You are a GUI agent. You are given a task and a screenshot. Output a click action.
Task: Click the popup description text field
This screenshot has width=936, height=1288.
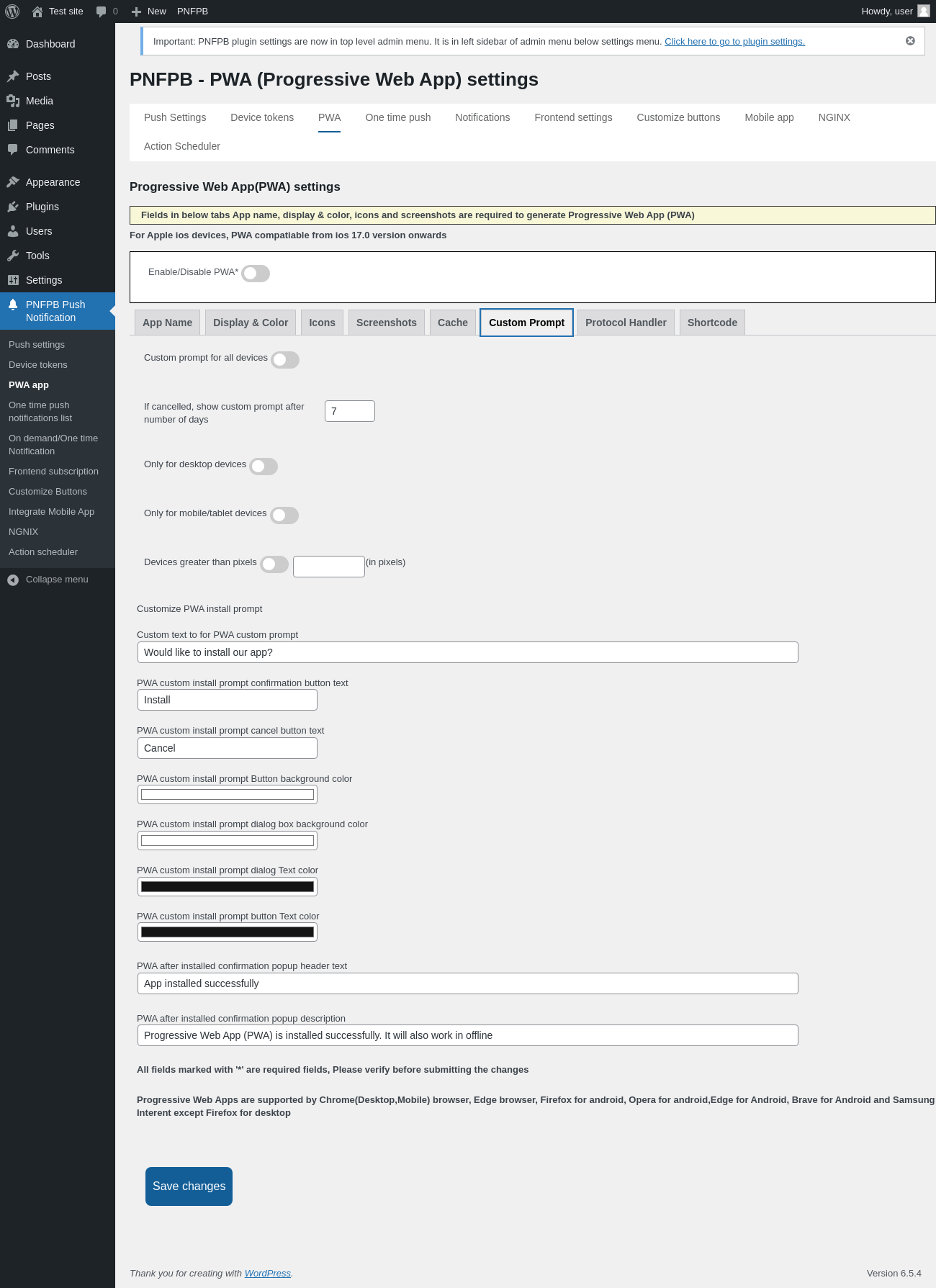pyautogui.click(x=468, y=1035)
